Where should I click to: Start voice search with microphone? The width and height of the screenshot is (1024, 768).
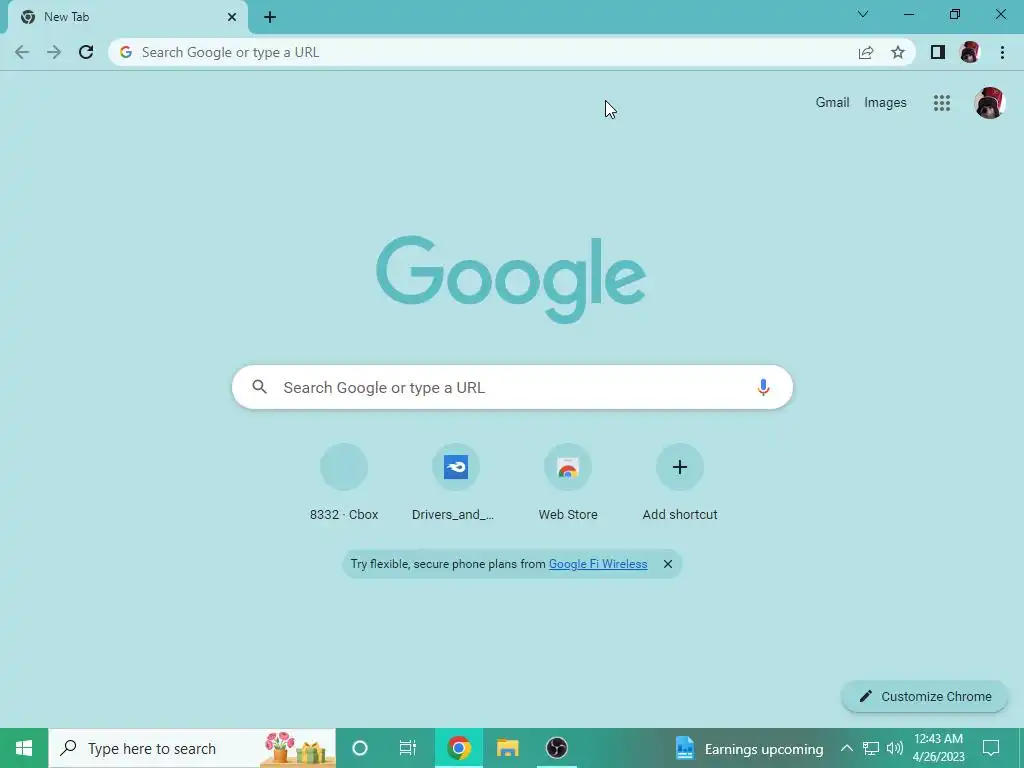click(x=763, y=387)
